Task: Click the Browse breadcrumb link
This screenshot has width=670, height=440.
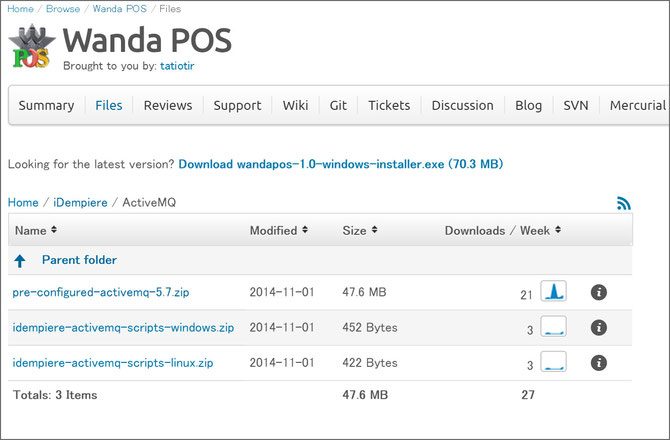Action: tap(63, 9)
